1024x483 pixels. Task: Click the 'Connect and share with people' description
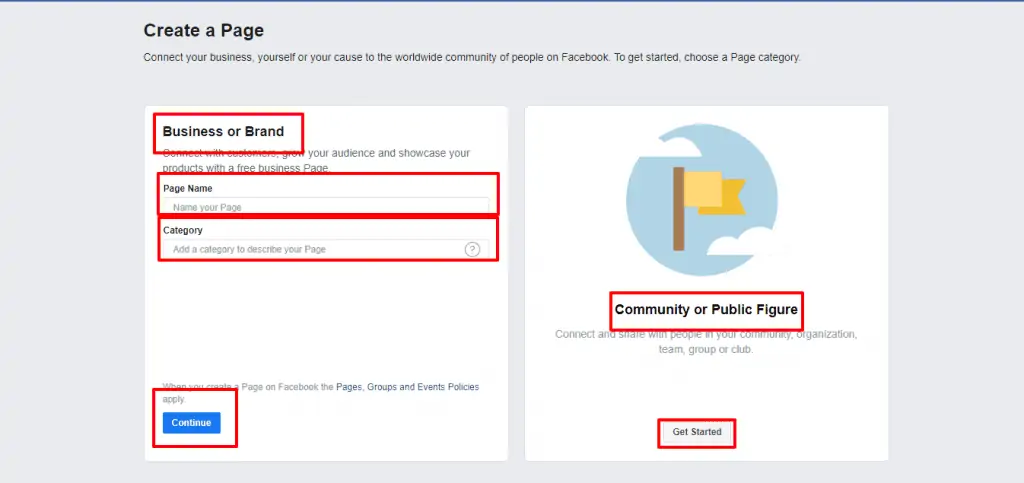706,341
